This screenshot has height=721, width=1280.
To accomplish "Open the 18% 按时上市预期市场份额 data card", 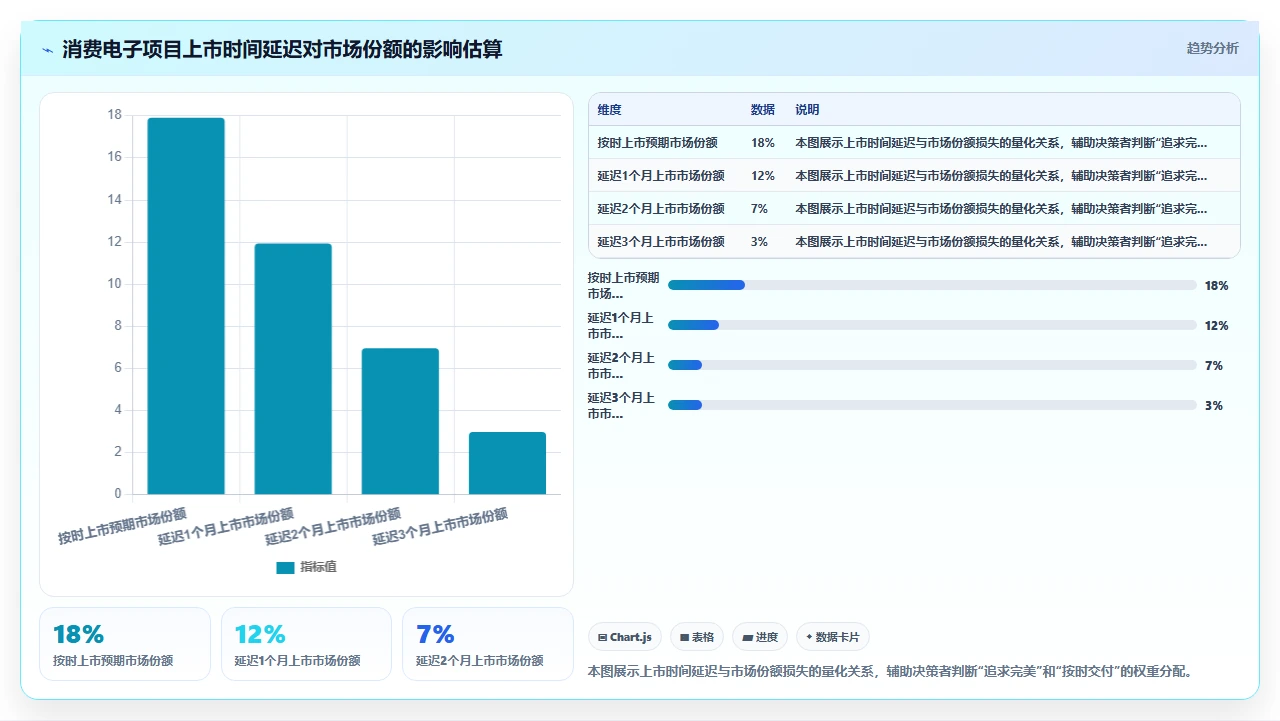I will pyautogui.click(x=125, y=644).
